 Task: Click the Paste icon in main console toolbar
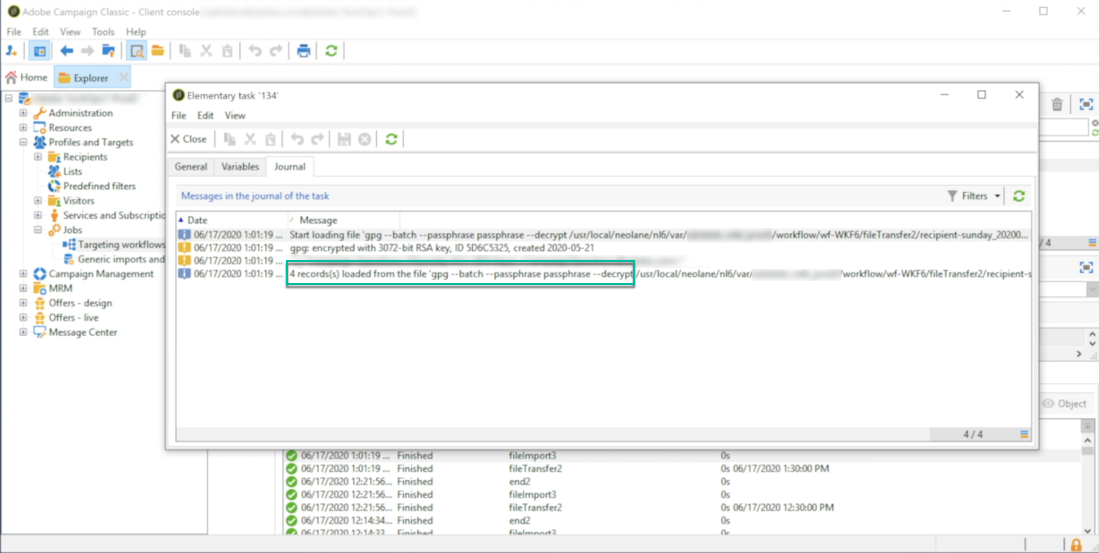(227, 50)
